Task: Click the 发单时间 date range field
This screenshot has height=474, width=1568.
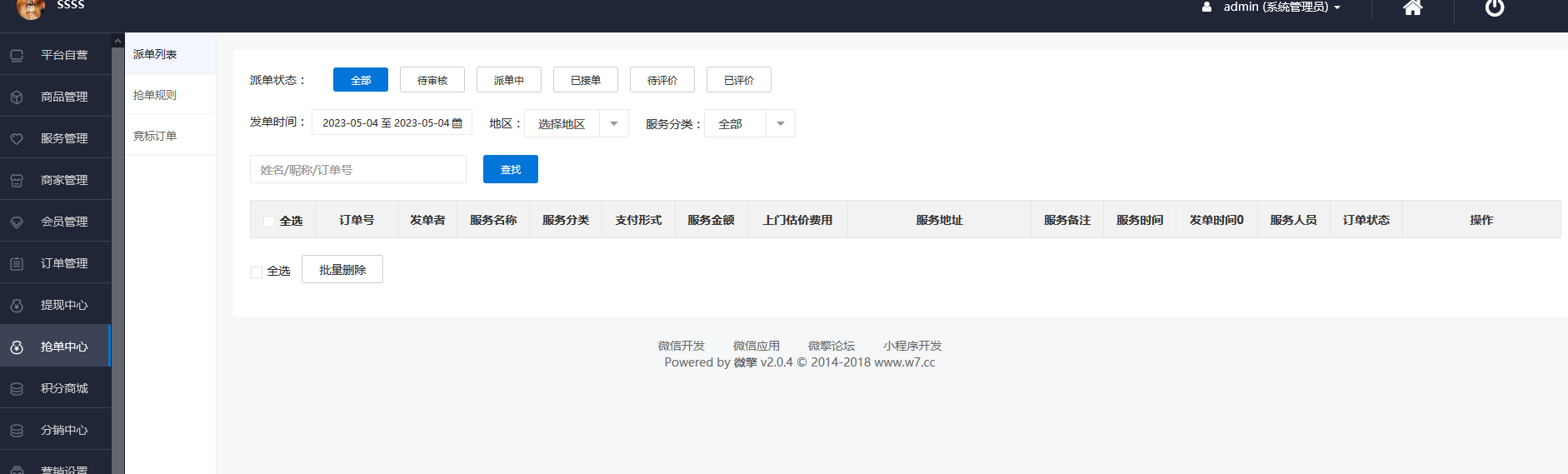Action: pos(392,122)
